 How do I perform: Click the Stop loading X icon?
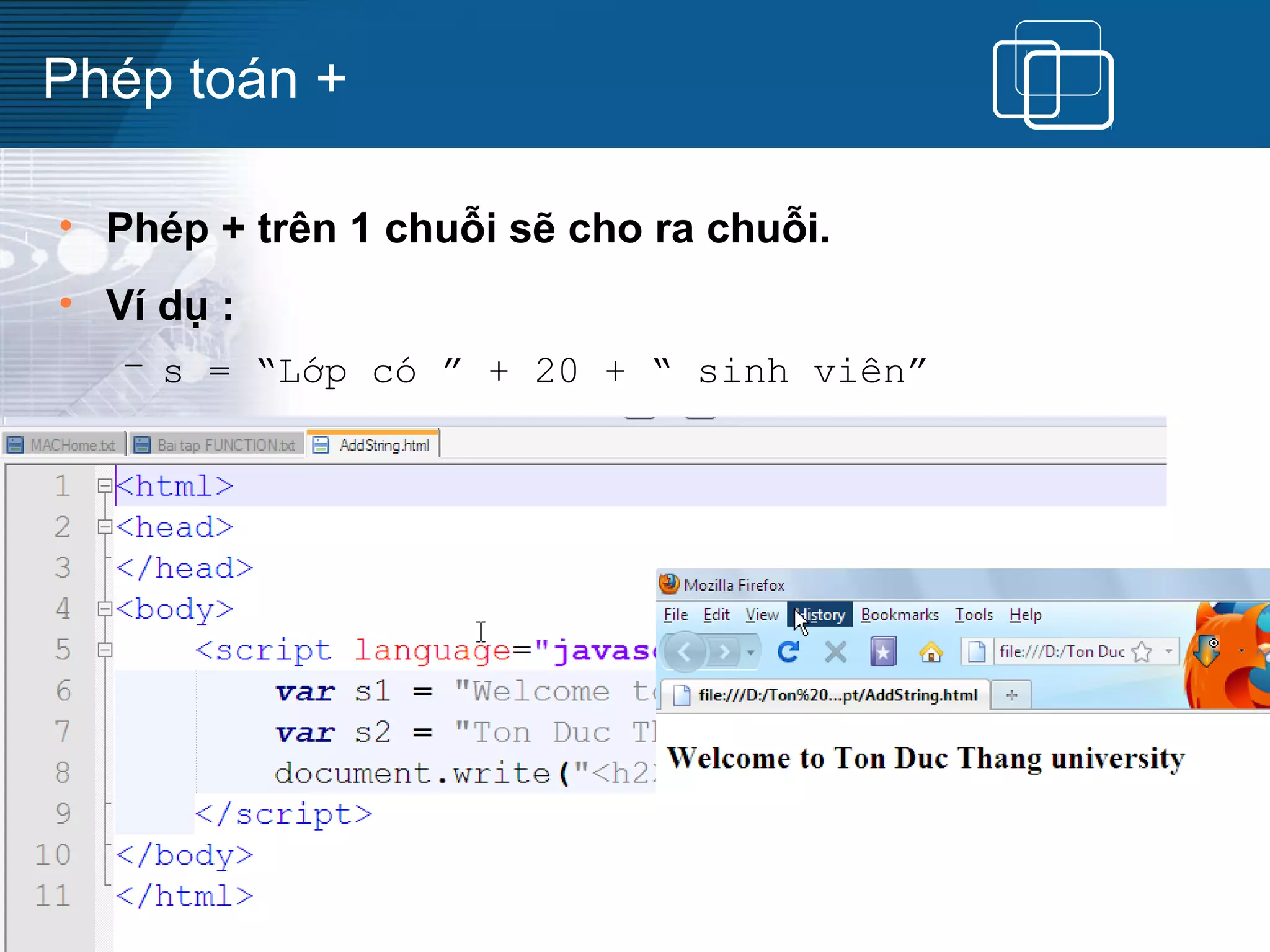coord(836,652)
